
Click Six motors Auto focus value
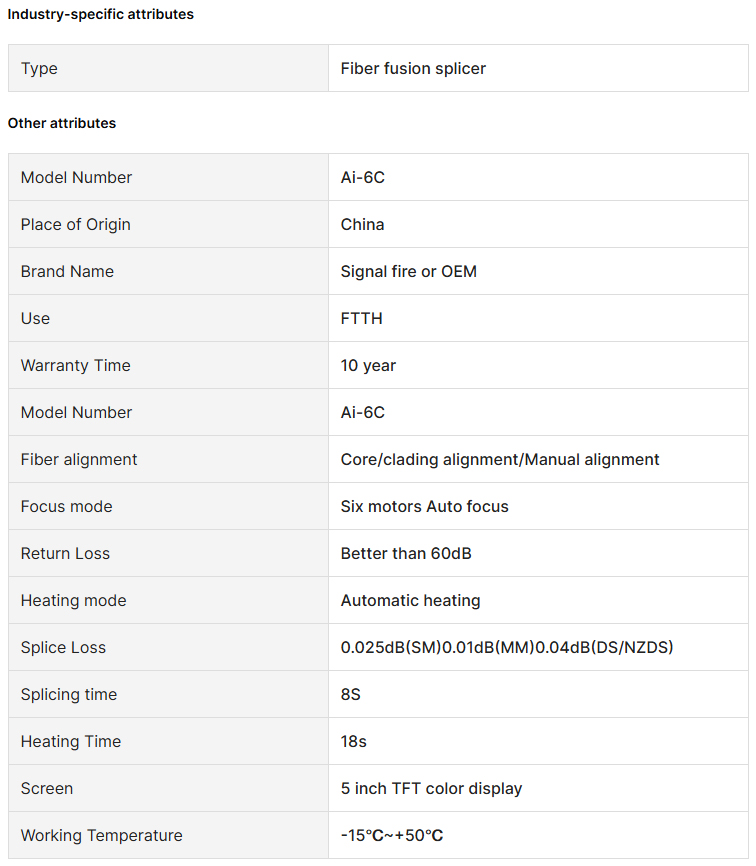[425, 506]
